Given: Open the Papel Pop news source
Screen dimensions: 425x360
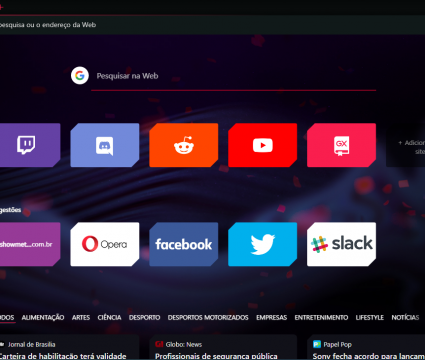Looking at the screenshot, I should pyautogui.click(x=337, y=344).
